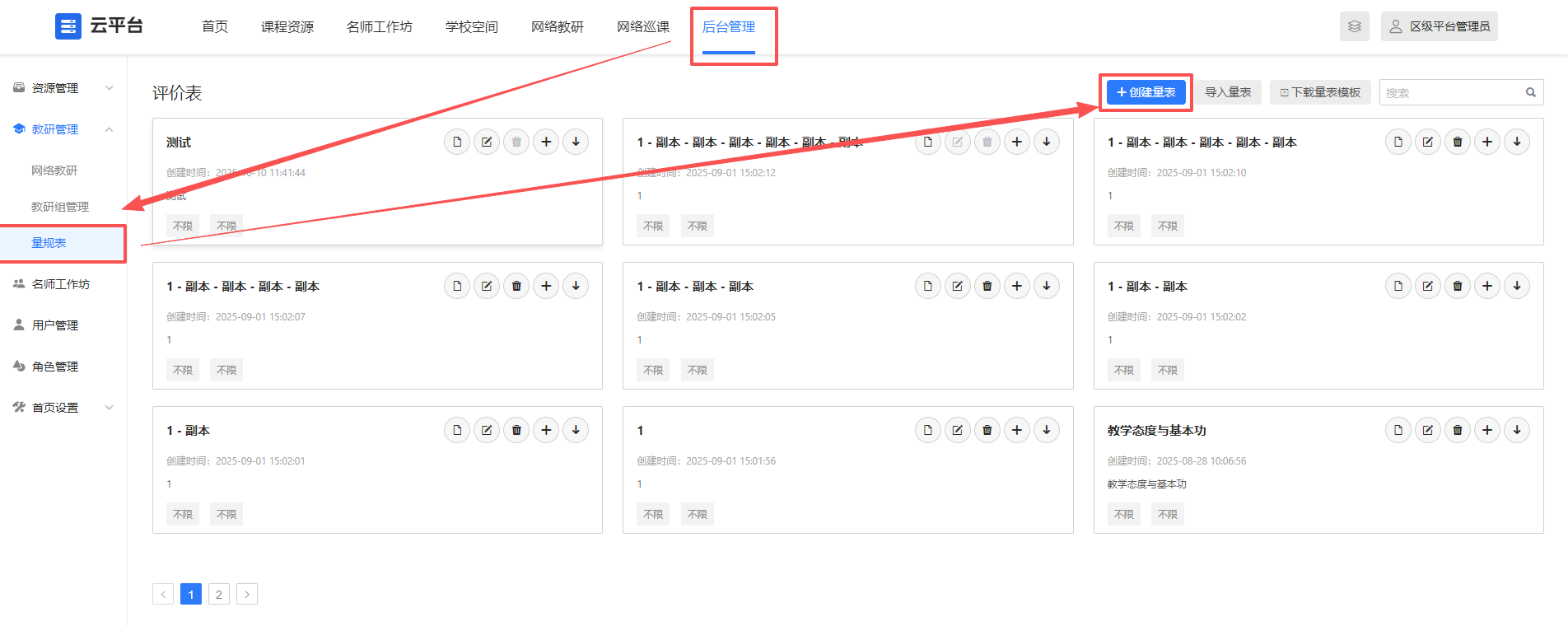Click the down-arrow icon on the 教学态度与基本功 card
This screenshot has height=626, width=1568.
pyautogui.click(x=1516, y=430)
